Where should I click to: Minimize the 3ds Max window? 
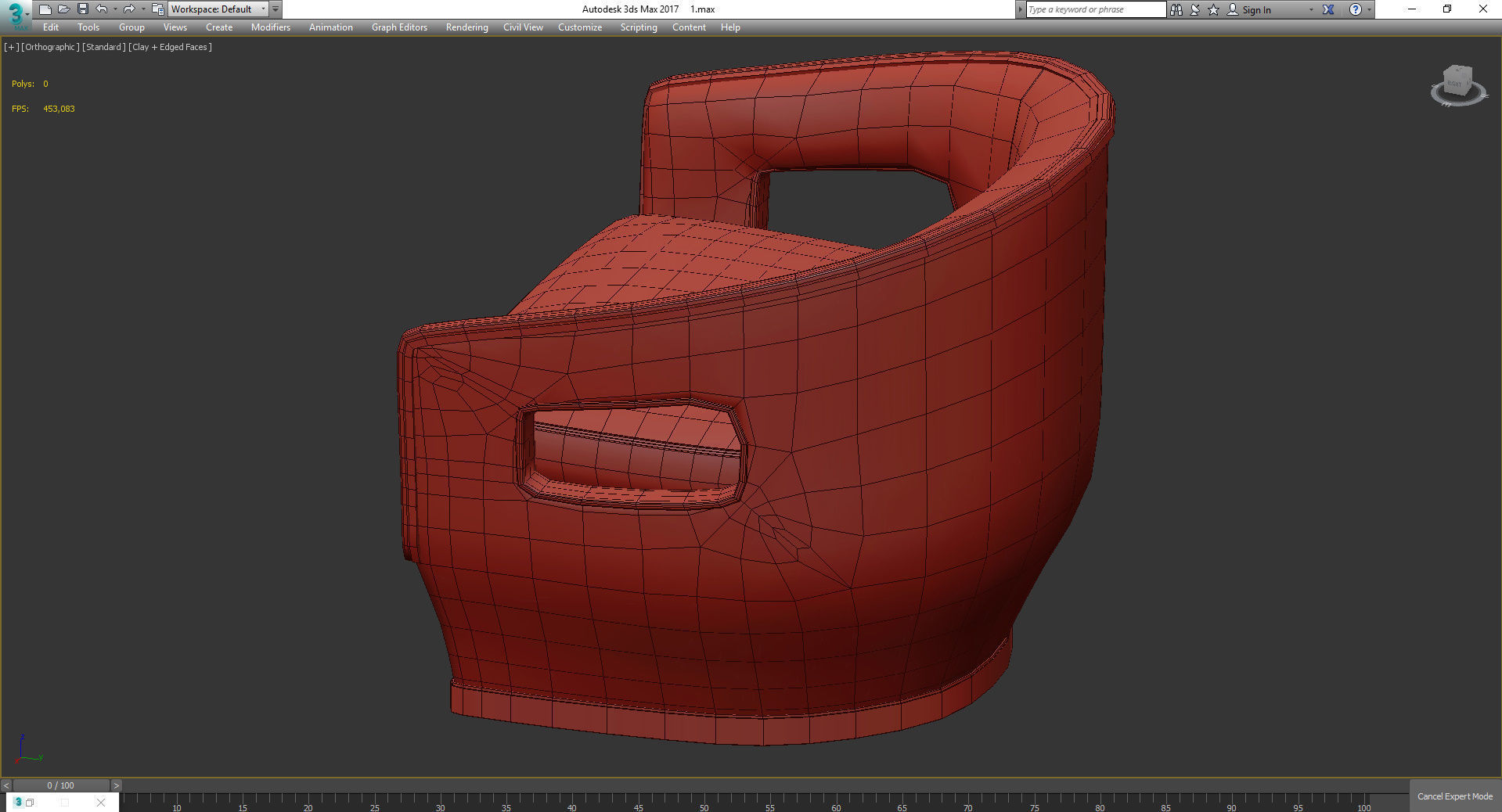[1412, 9]
